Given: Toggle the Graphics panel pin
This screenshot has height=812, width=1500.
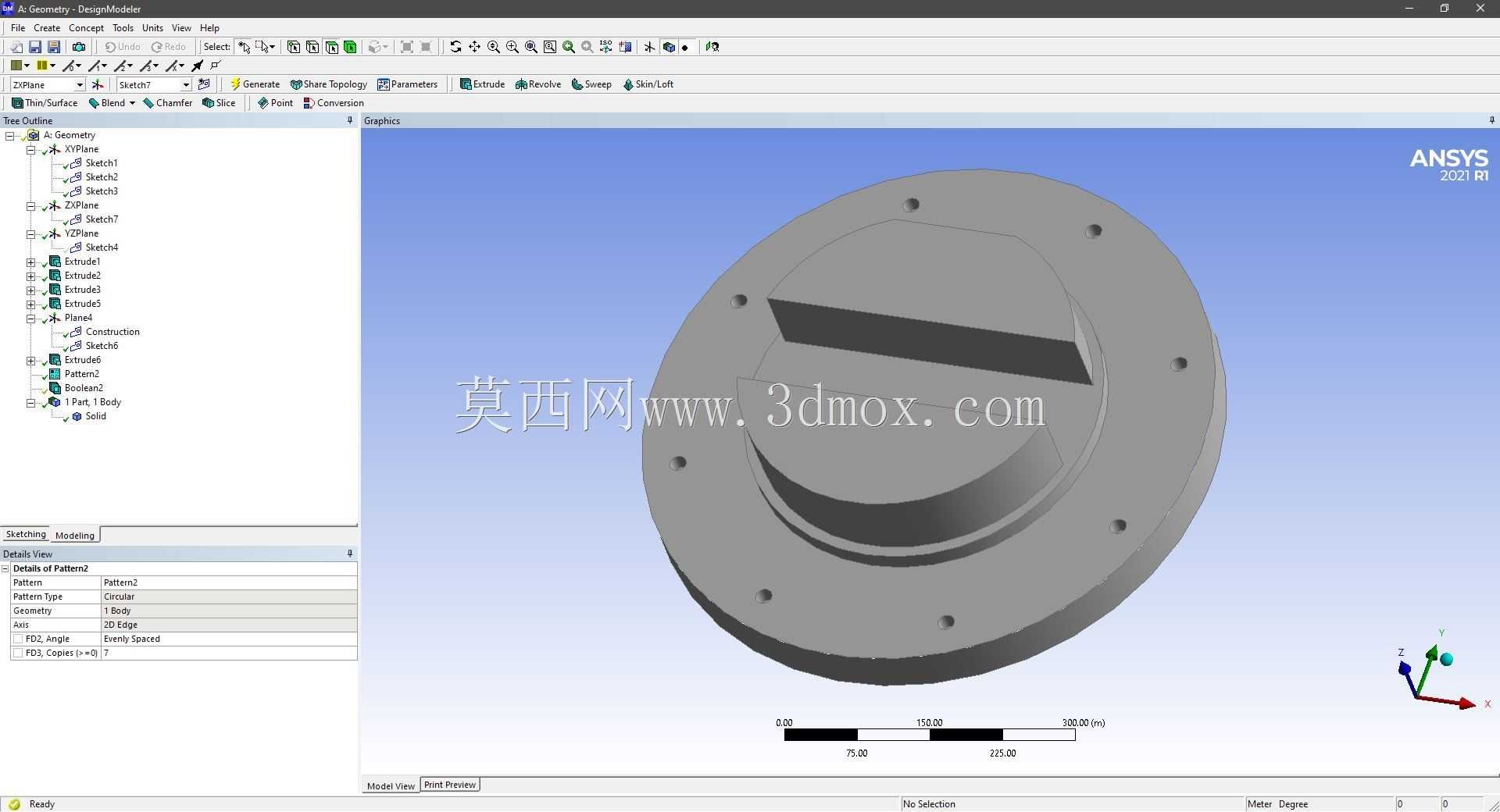Looking at the screenshot, I should [x=1491, y=120].
